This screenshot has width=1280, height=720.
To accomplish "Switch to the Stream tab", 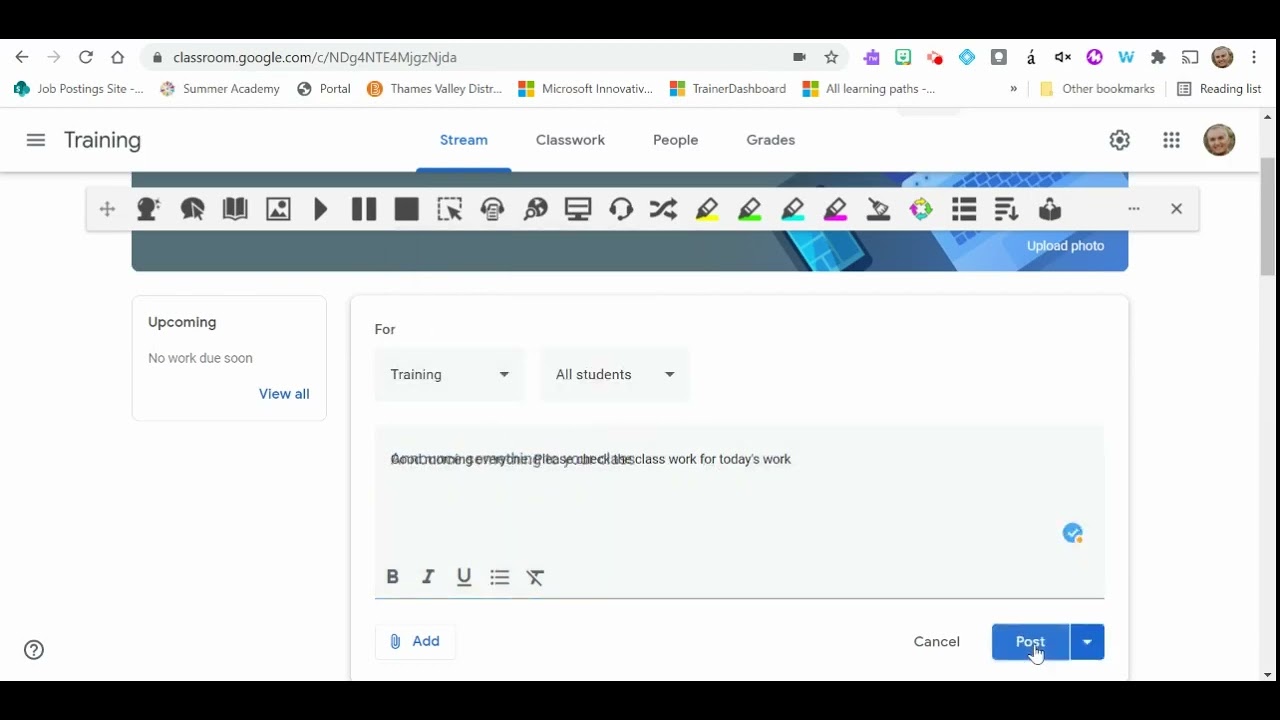I will [464, 140].
